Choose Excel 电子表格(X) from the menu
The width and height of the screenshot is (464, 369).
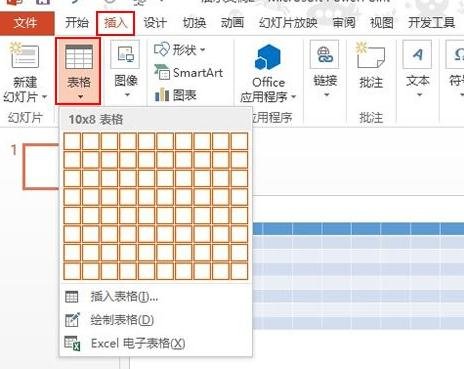[155, 343]
